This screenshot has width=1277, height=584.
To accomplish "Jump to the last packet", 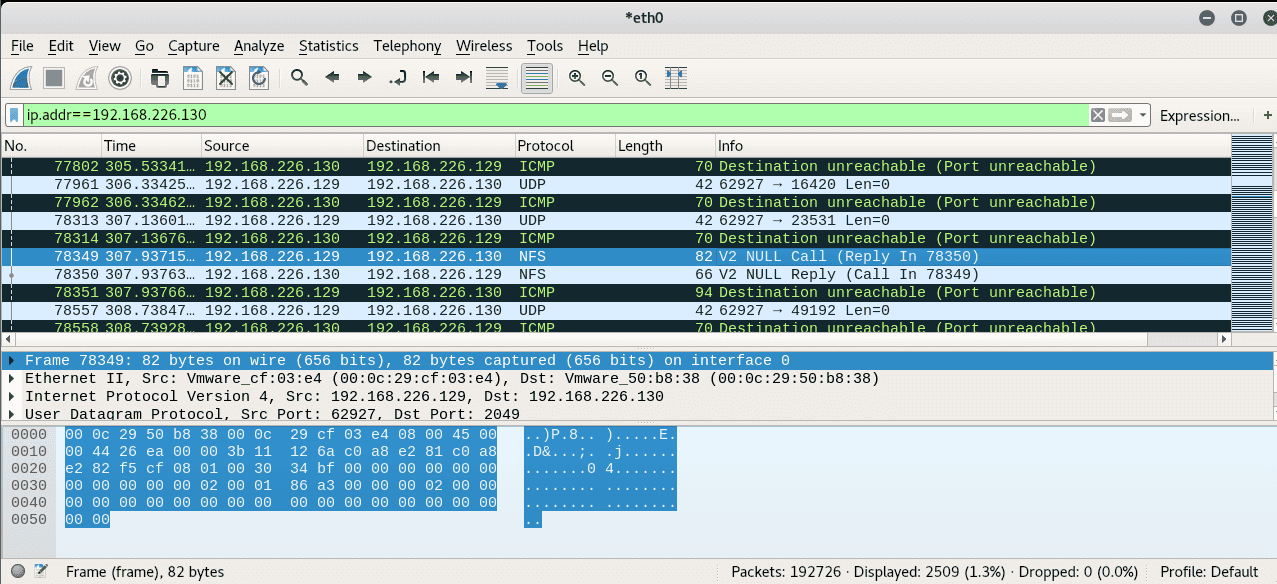I will (x=463, y=78).
